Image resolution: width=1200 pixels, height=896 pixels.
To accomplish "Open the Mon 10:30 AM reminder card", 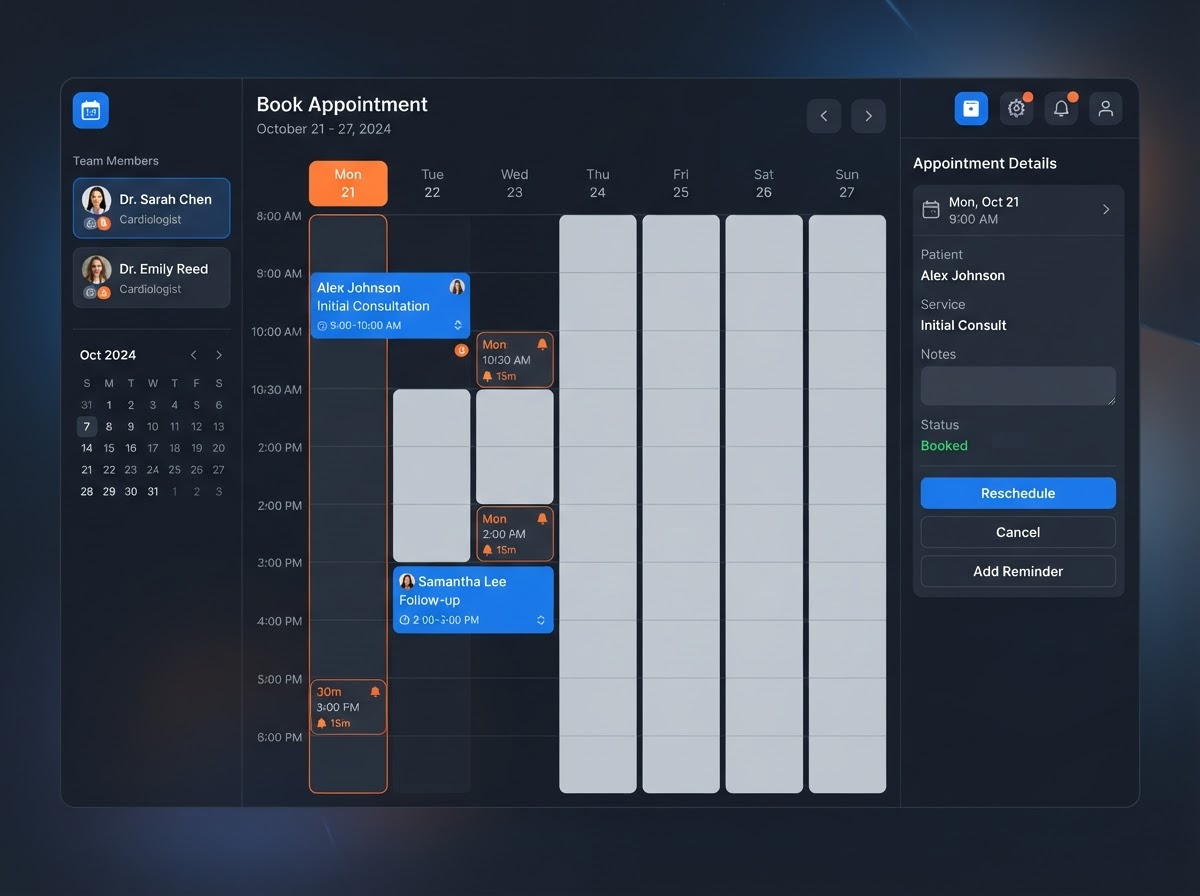I will coord(515,360).
